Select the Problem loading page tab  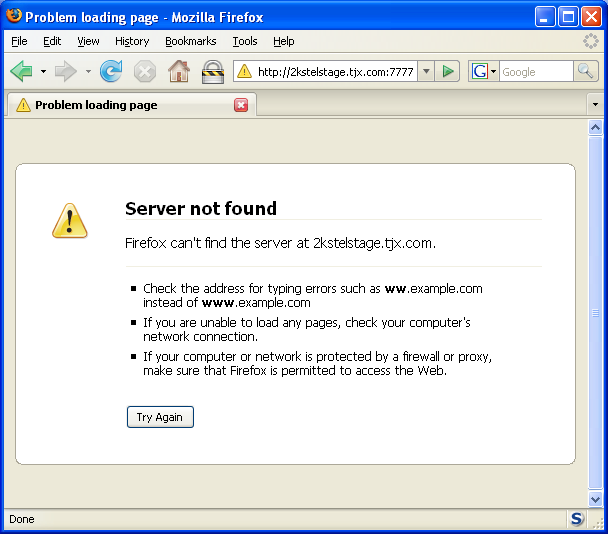tap(132, 105)
